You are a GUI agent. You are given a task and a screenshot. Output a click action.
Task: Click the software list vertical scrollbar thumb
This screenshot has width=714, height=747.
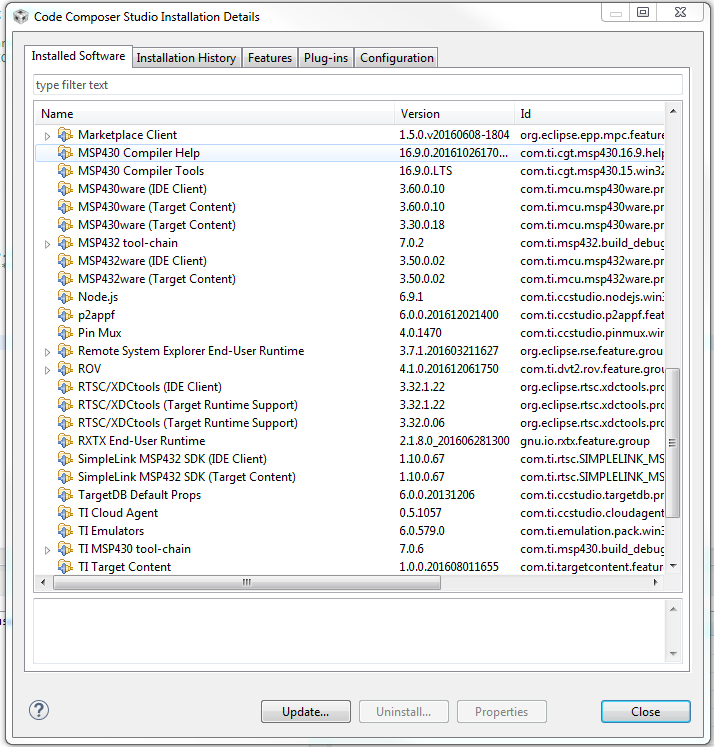(673, 443)
